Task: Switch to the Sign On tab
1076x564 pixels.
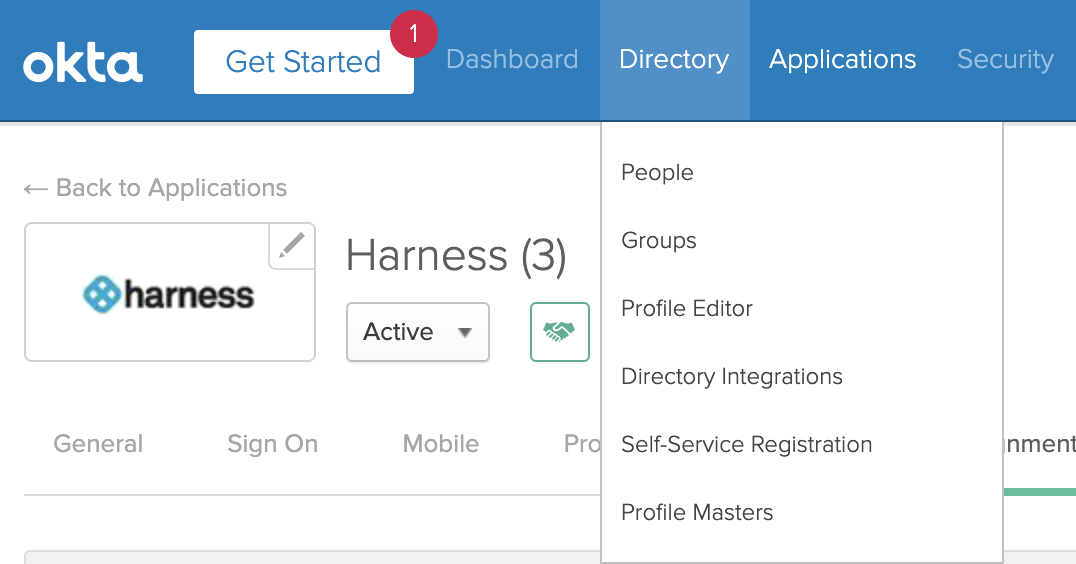Action: (272, 444)
